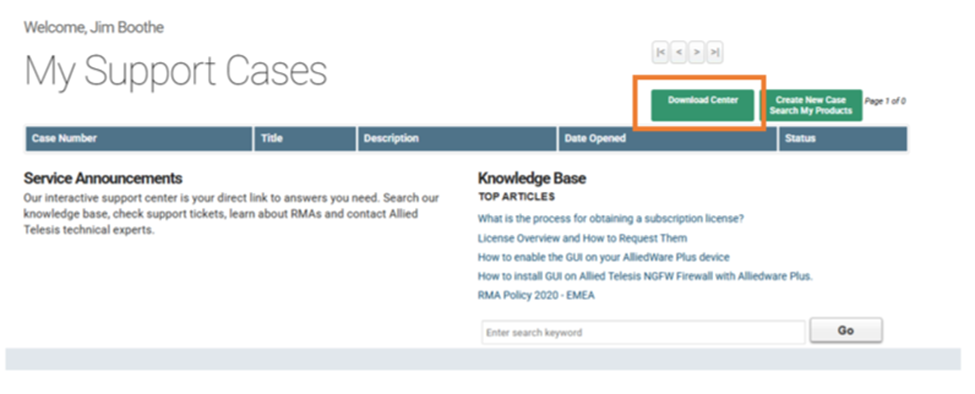Jump to last page of cases
This screenshot has width=975, height=394.
(714, 52)
